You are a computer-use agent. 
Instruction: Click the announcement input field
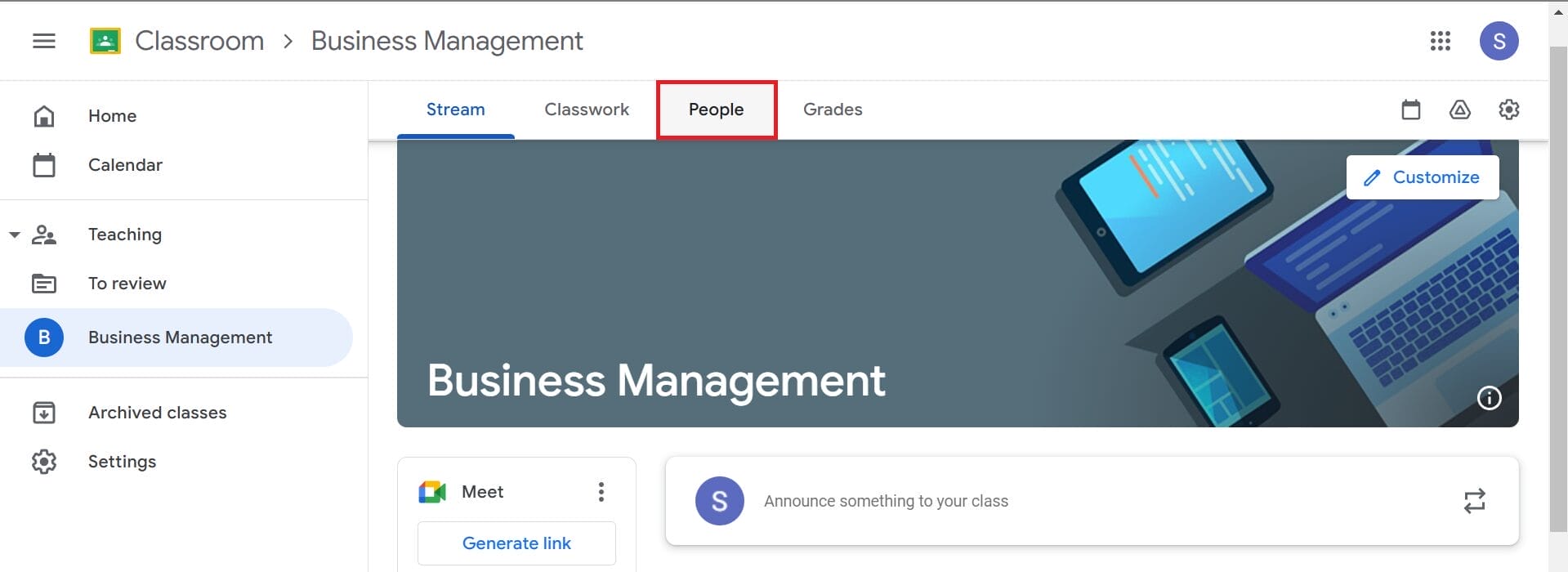click(x=887, y=501)
